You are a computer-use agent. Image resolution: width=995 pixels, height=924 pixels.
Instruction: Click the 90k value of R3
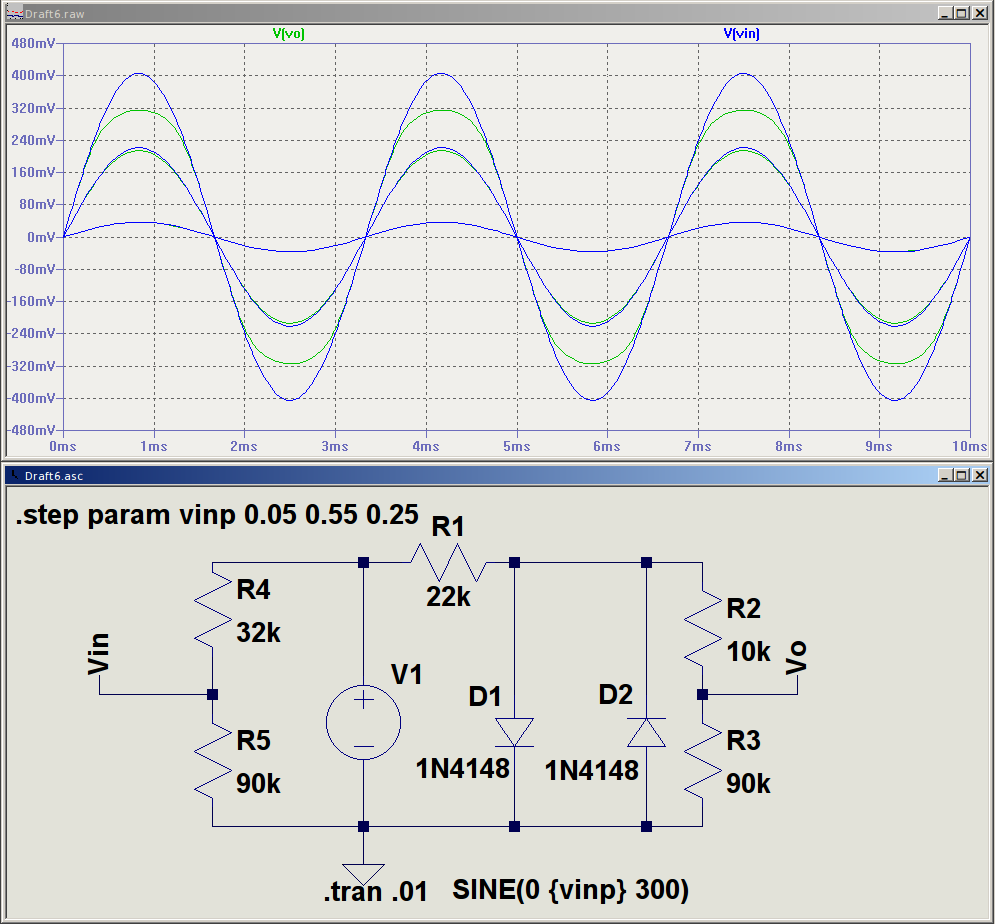pos(748,784)
